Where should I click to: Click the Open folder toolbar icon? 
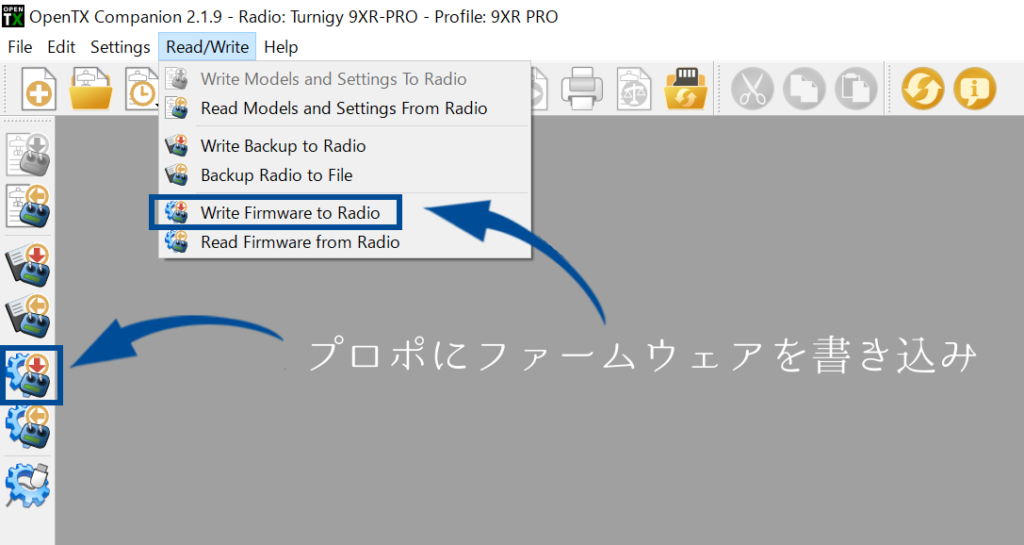[91, 89]
